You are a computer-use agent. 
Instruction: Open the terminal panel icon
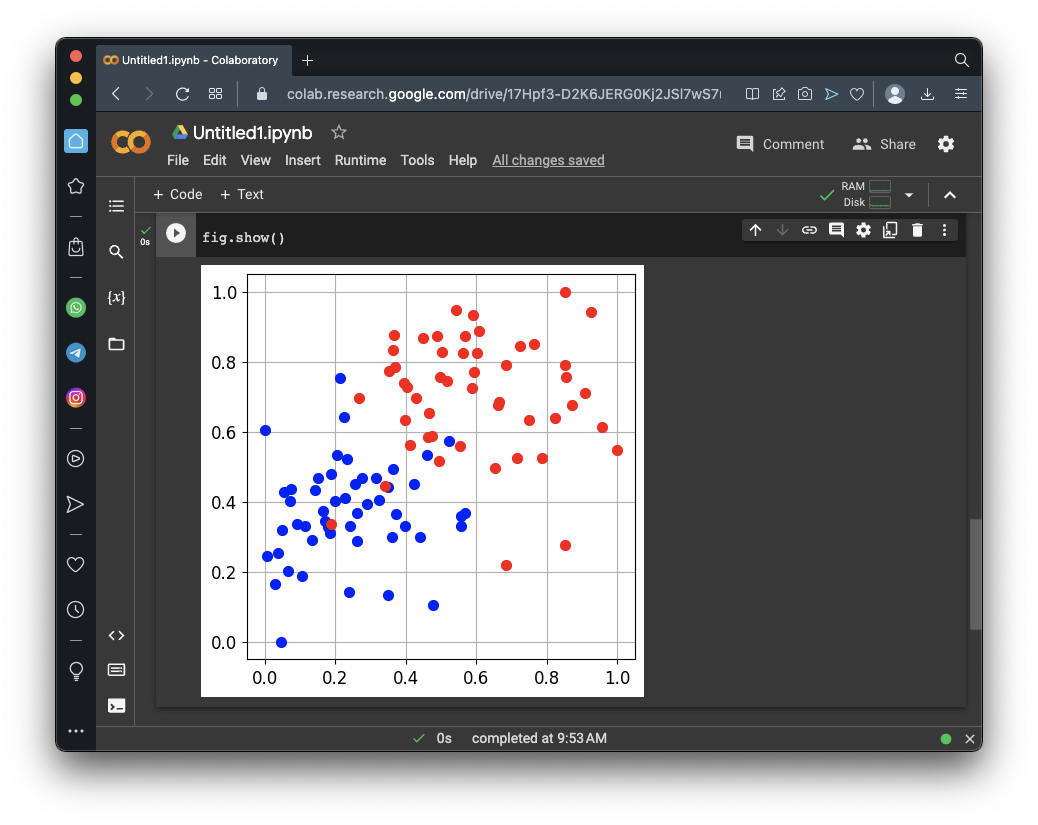[117, 706]
